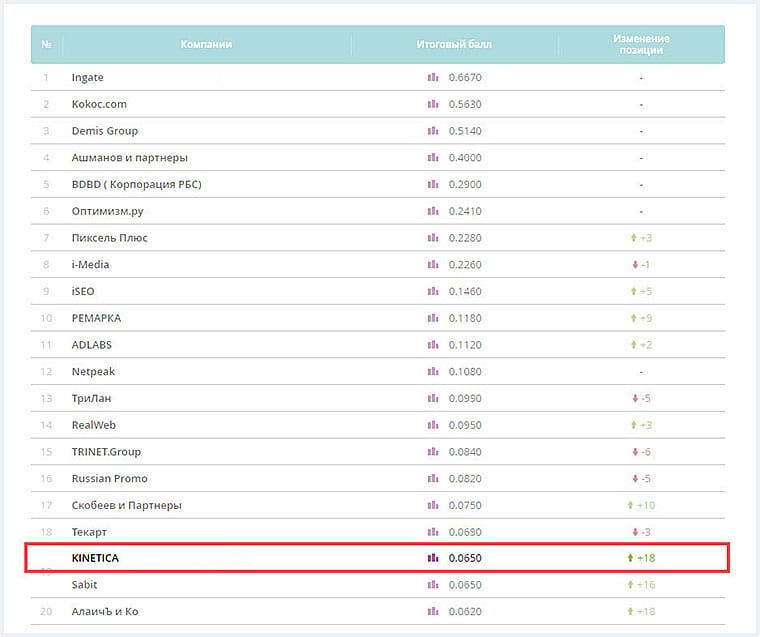Viewport: 760px width, 637px height.
Task: Click the score value 0.5140
Action: point(465,130)
